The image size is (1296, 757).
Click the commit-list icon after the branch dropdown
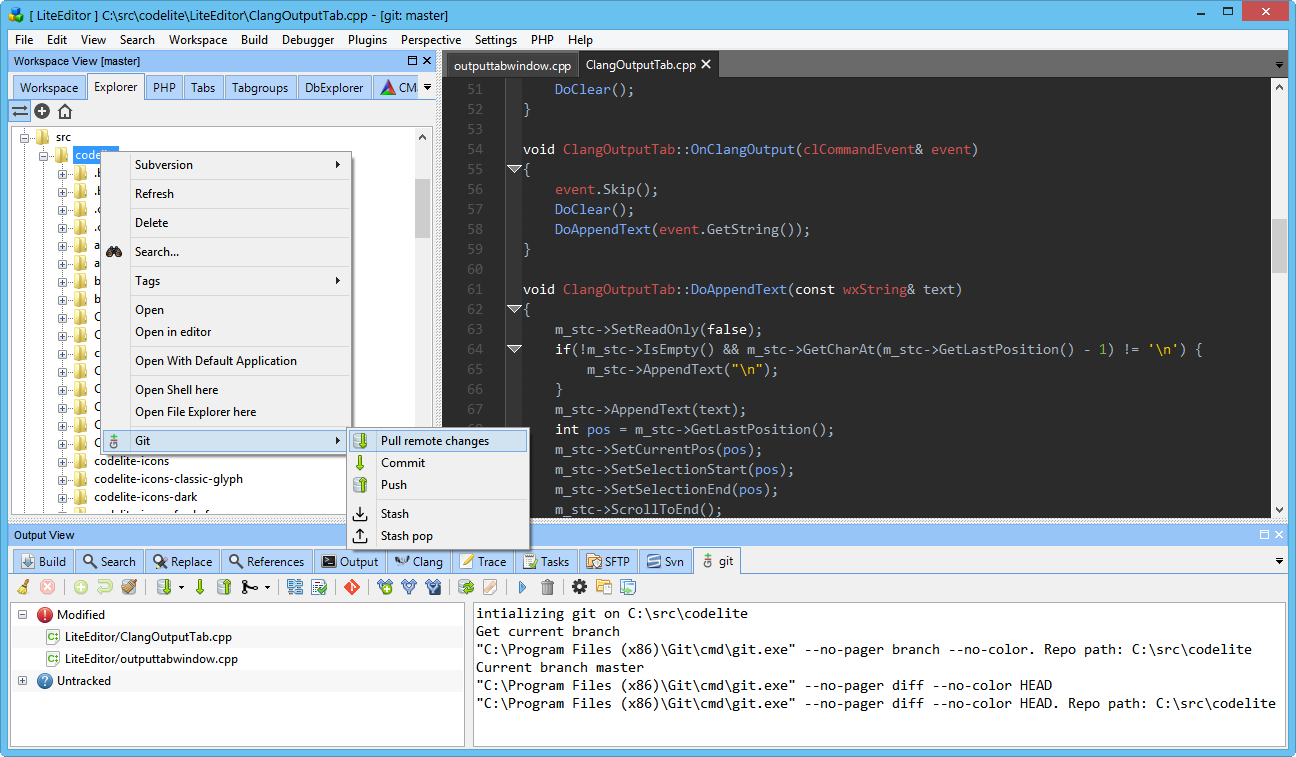(294, 587)
